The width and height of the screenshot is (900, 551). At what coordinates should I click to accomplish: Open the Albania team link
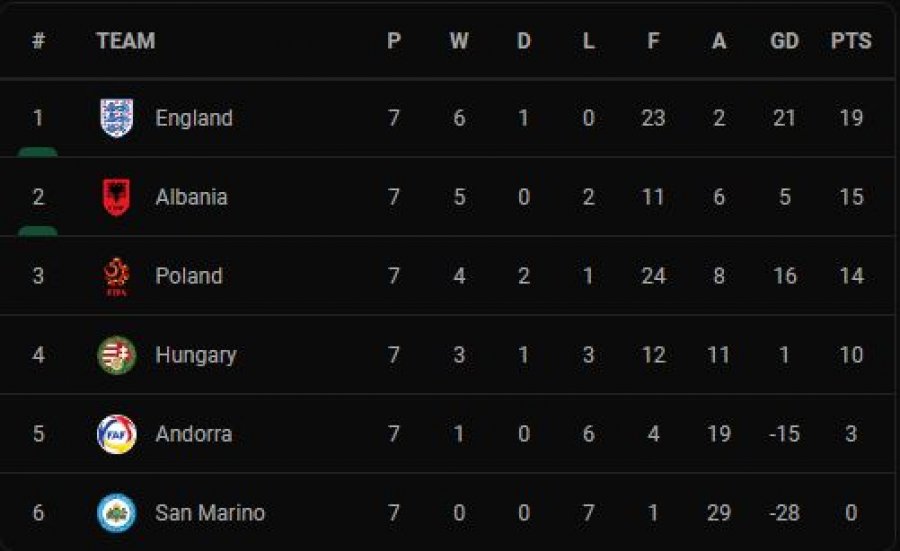[191, 197]
